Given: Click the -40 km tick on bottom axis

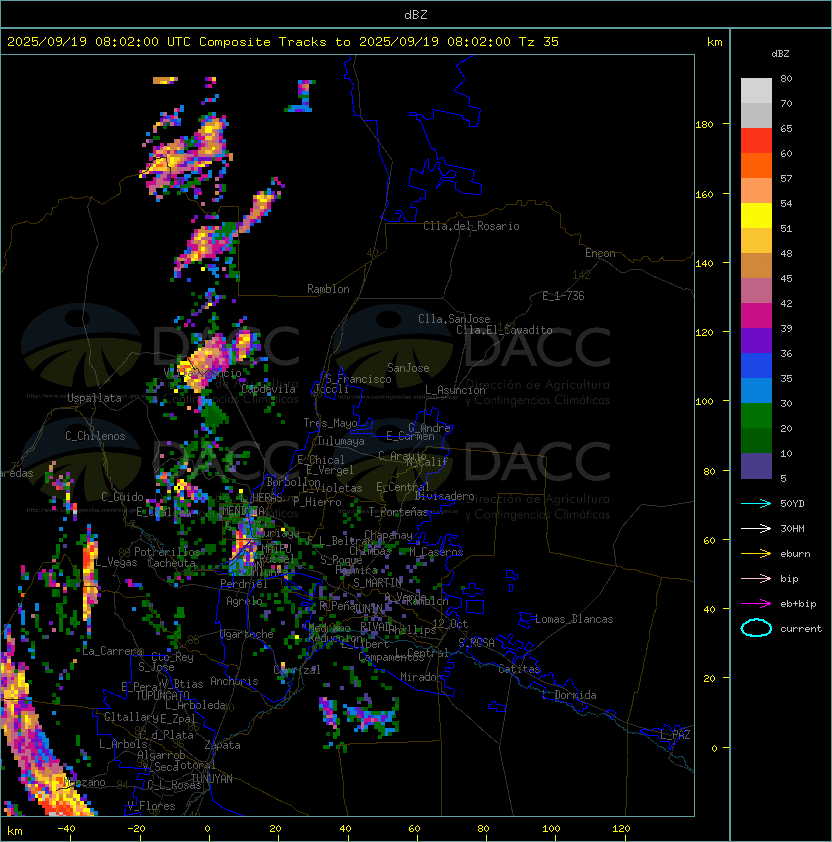Looking at the screenshot, I should tap(66, 829).
